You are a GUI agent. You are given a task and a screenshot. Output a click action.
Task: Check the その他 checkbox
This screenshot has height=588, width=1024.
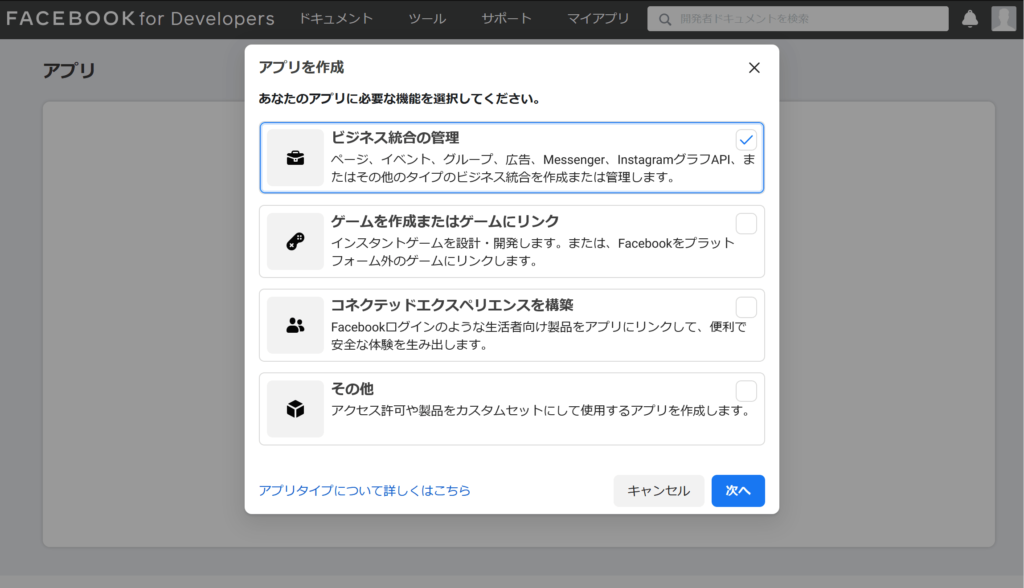click(746, 391)
